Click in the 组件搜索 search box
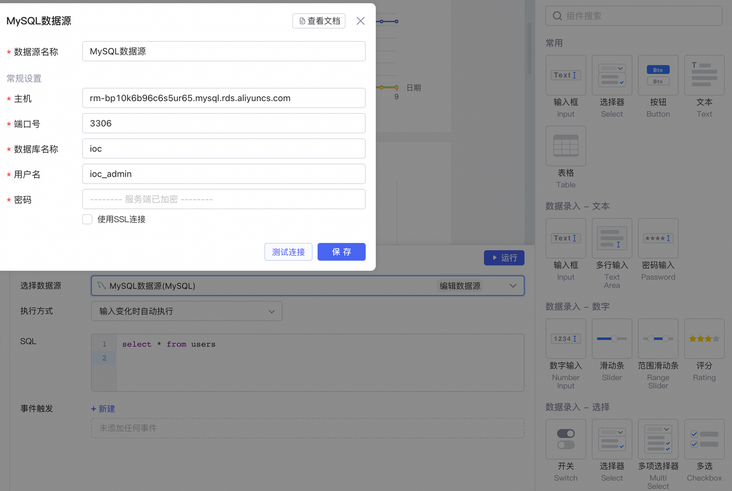The height and width of the screenshot is (491, 732). point(633,16)
